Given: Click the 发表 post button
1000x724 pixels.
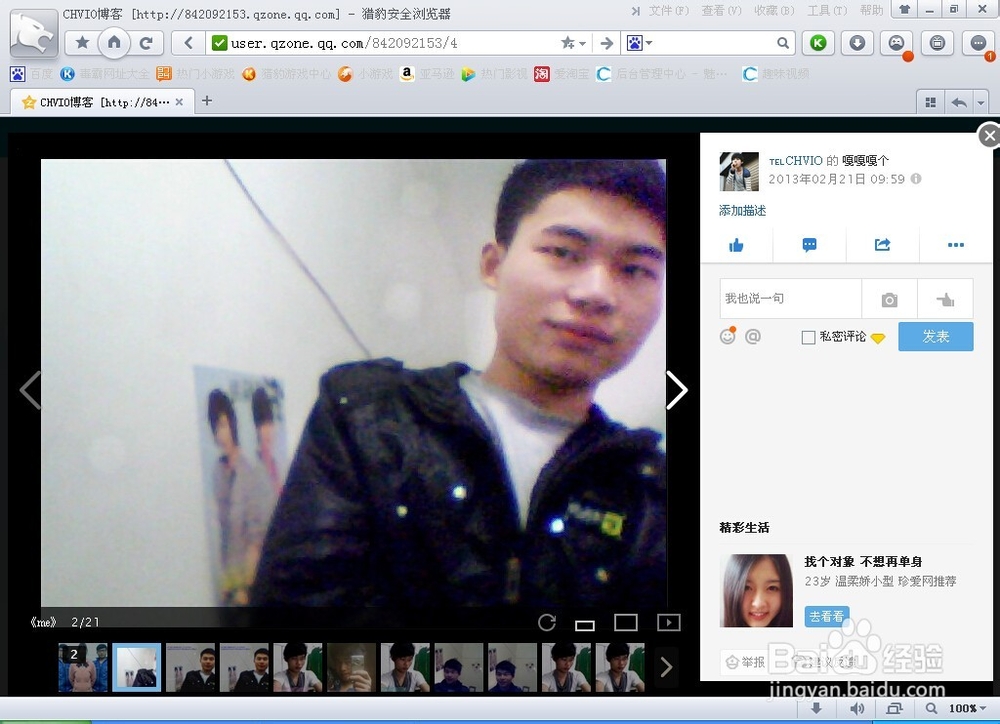Looking at the screenshot, I should point(936,336).
